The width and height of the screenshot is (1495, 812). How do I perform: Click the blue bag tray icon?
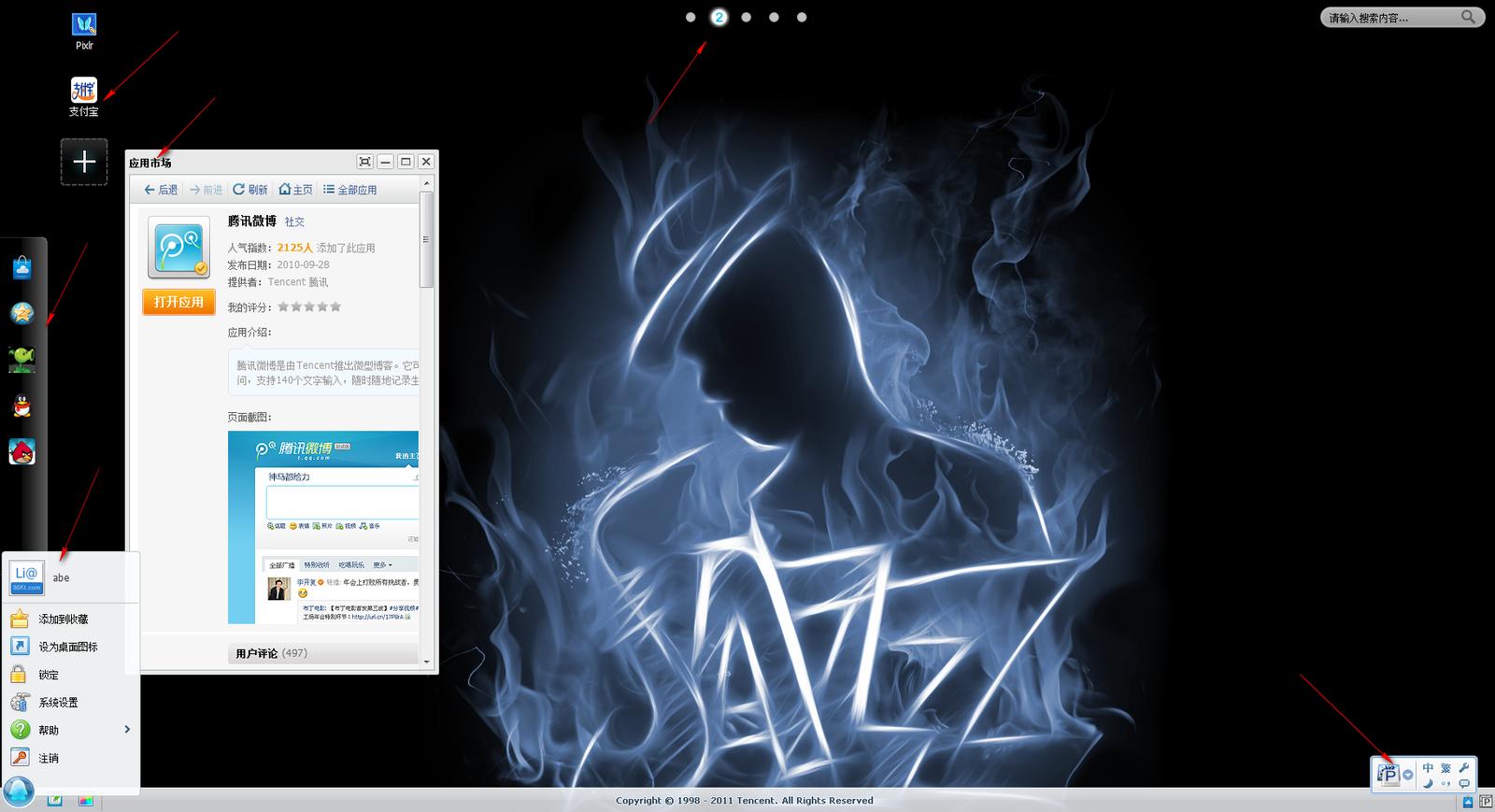(1468, 802)
